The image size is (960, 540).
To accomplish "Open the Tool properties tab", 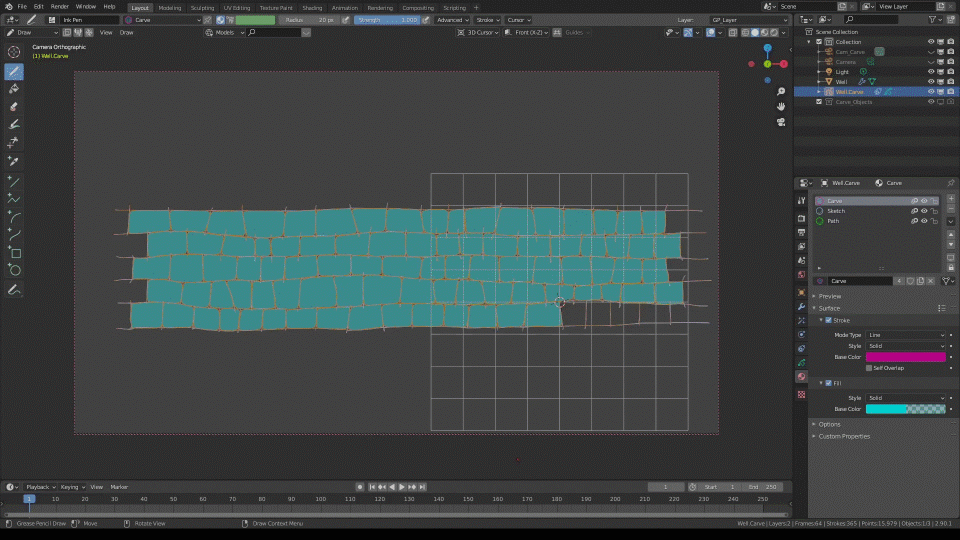I will pos(801,201).
